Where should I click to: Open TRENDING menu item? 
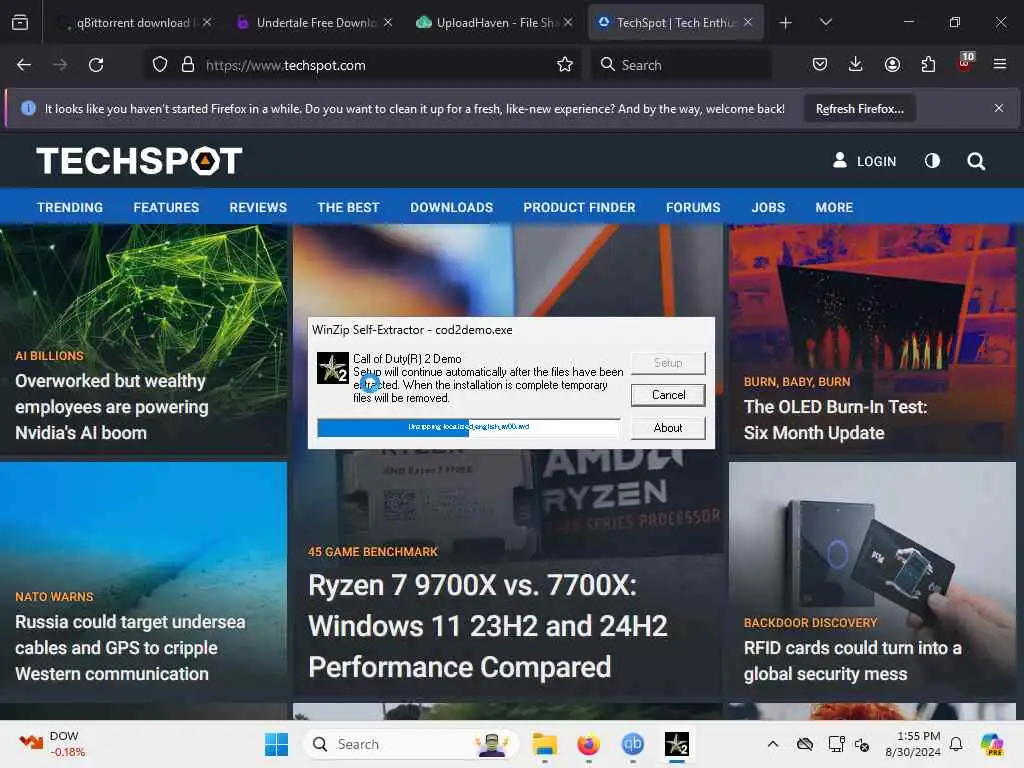point(70,208)
